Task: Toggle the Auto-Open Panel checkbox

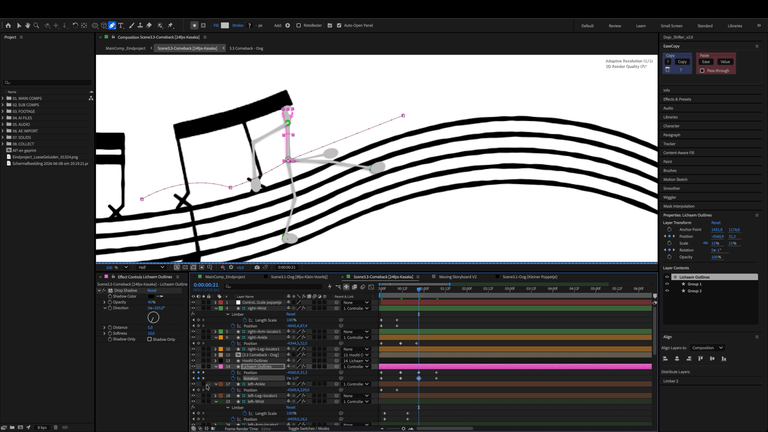Action: pos(339,25)
